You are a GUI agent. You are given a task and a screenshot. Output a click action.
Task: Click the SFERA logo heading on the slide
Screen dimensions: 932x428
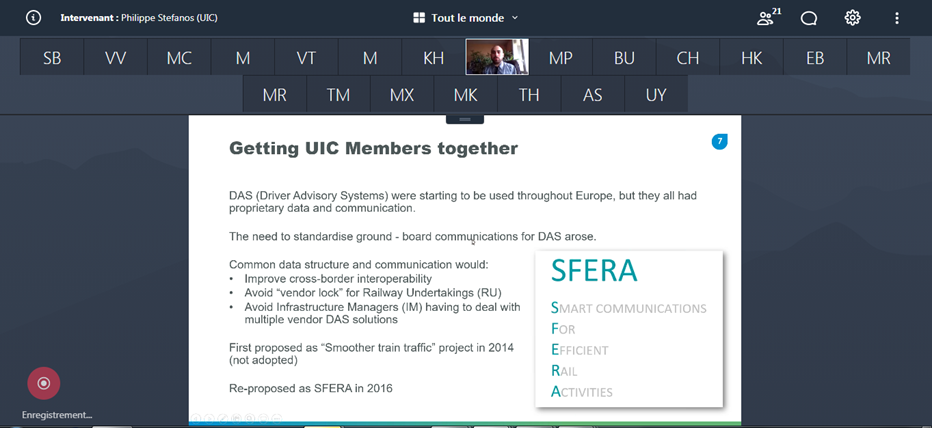point(594,270)
